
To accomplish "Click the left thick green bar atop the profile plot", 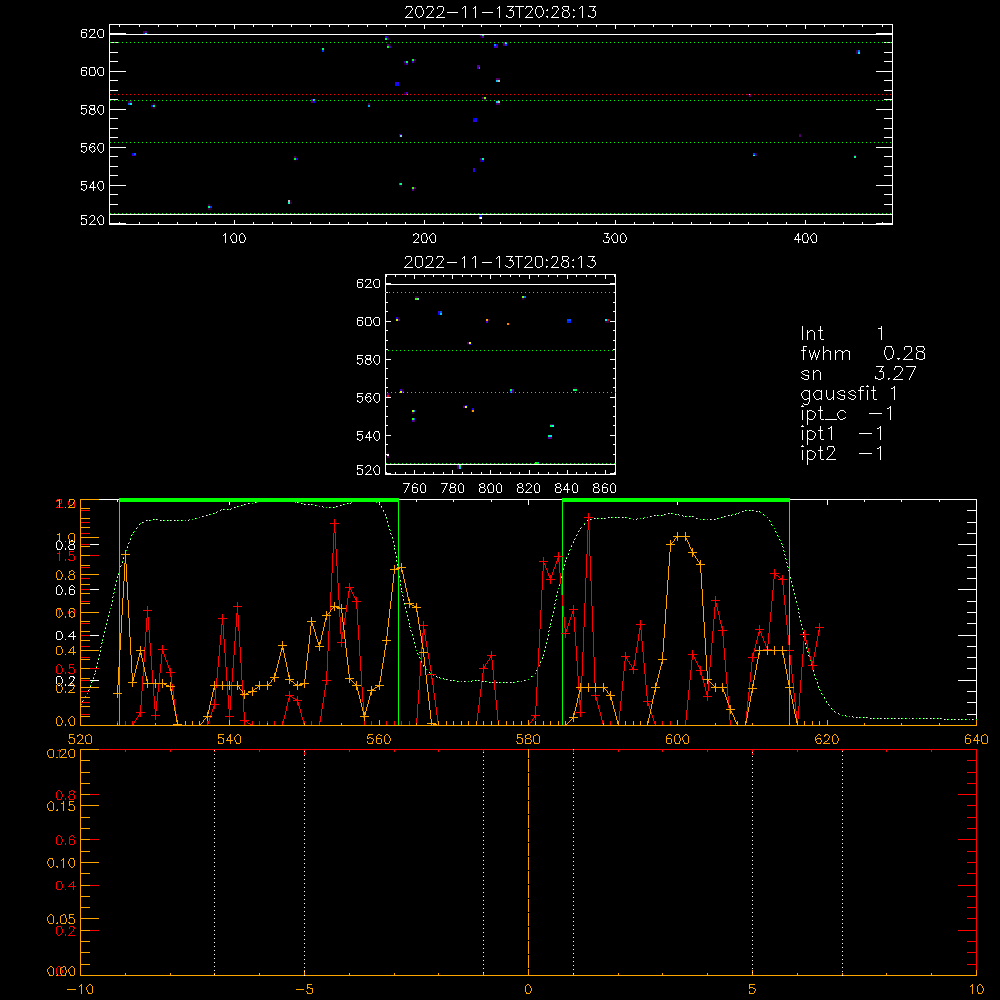I will 259,500.
